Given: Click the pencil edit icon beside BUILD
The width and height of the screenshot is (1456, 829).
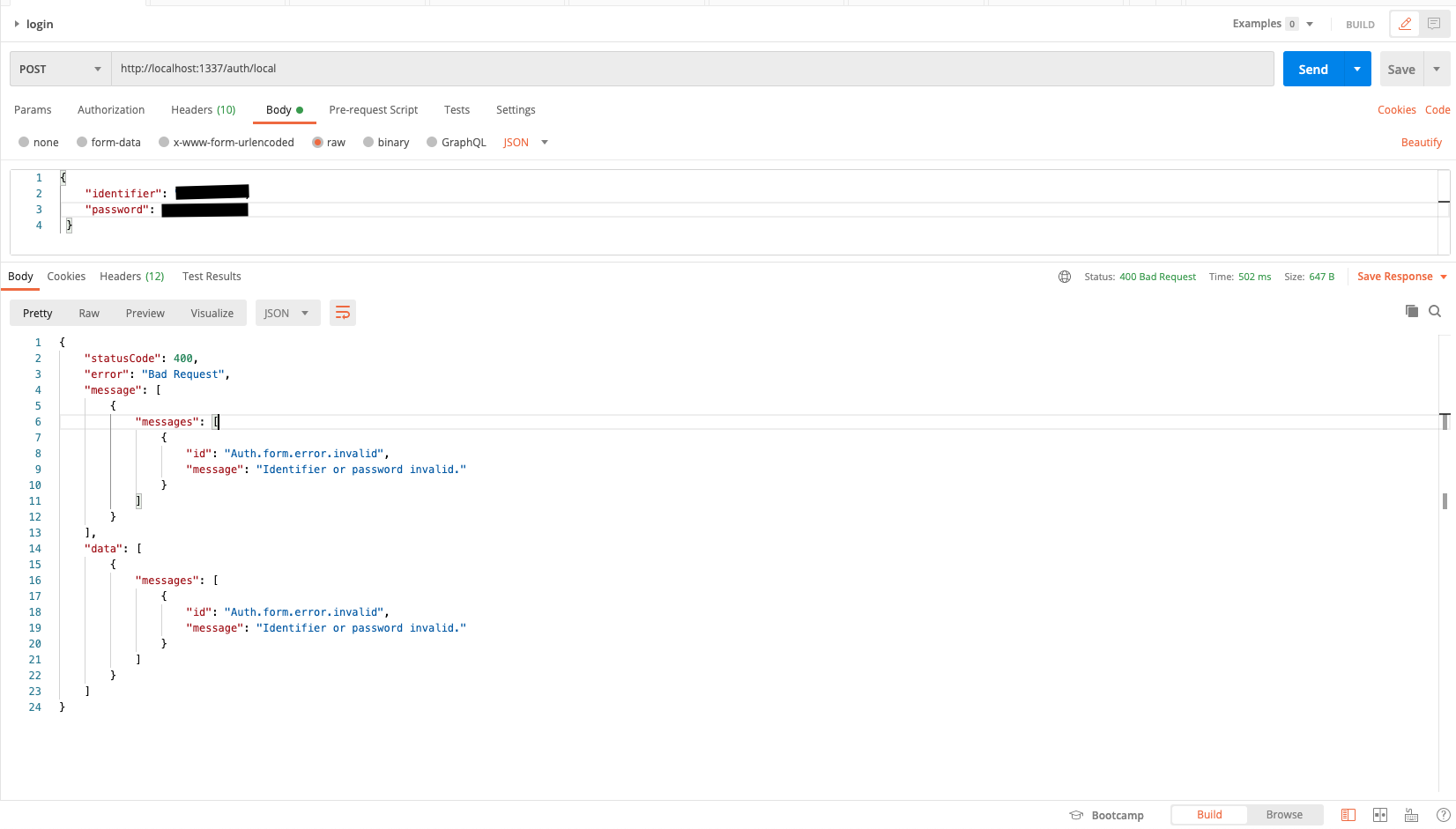Looking at the screenshot, I should coord(1405,24).
